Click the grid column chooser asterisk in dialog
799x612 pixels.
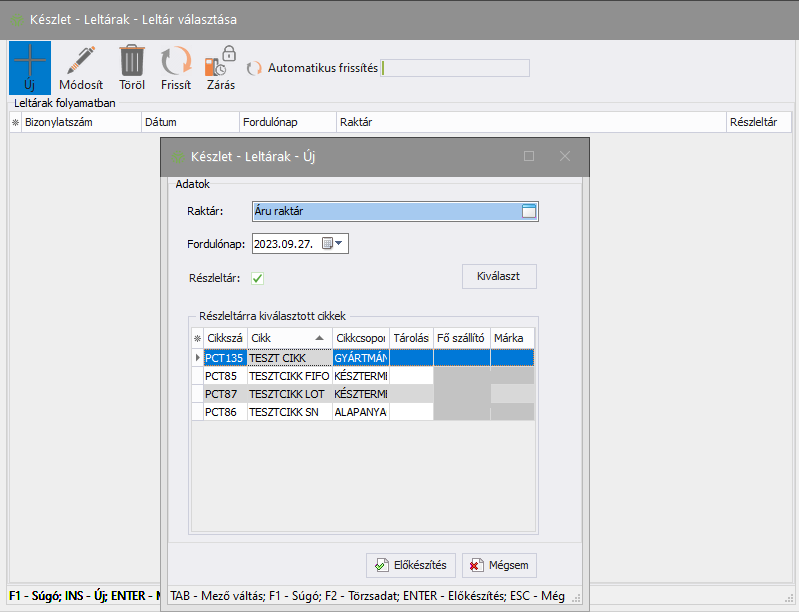[197, 338]
